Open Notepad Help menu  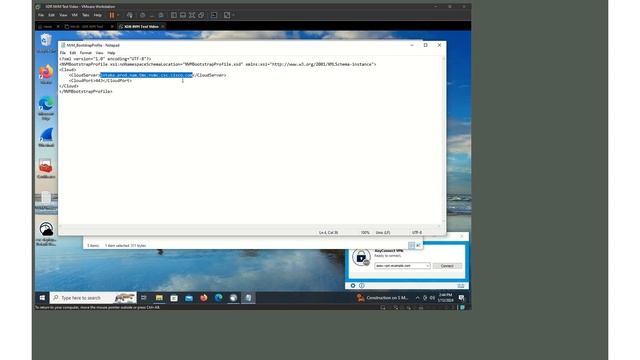coord(111,53)
